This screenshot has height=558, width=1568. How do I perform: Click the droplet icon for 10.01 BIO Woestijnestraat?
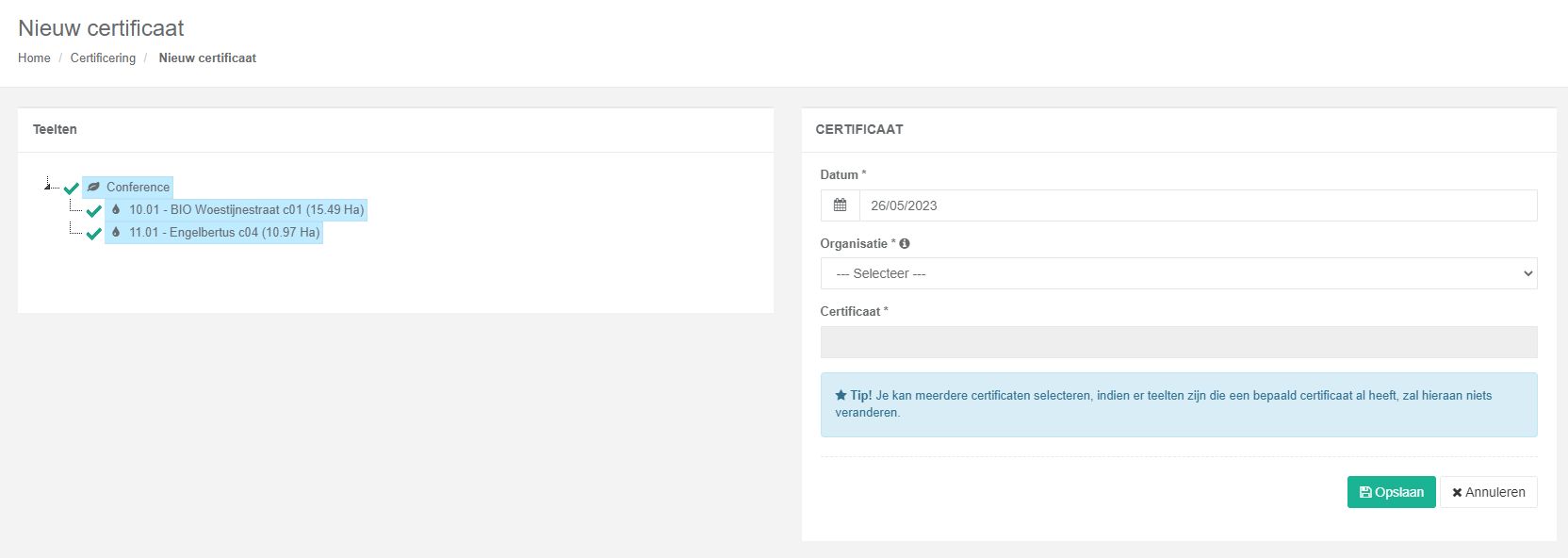pos(116,209)
